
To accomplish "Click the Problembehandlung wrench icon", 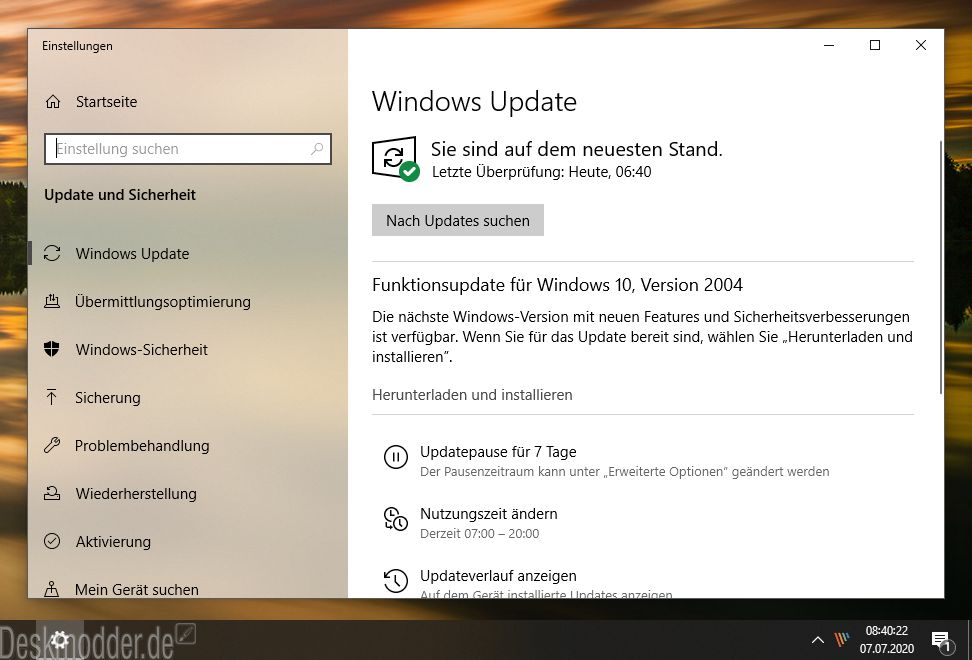I will point(52,445).
